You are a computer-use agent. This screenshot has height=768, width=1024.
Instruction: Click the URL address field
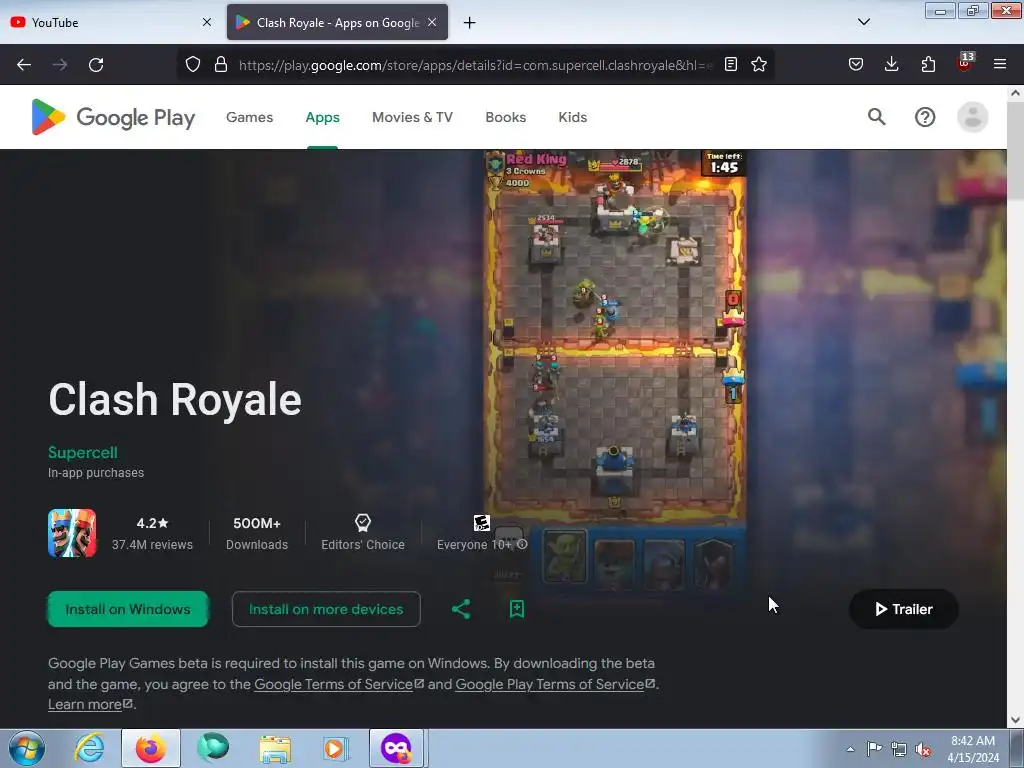click(475, 65)
